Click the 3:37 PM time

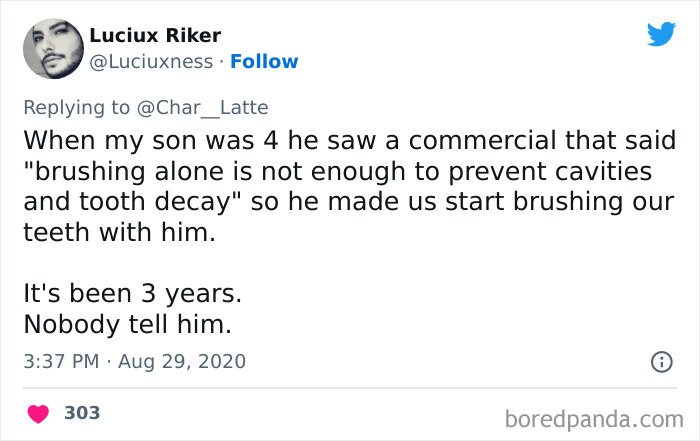59,361
